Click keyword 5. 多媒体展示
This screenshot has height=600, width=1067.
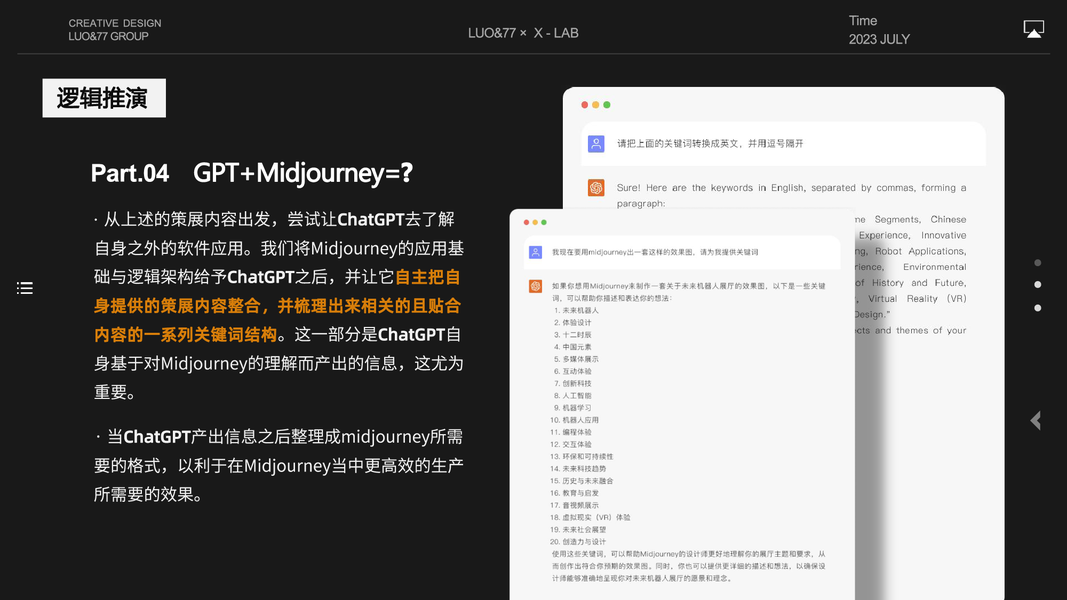tap(576, 359)
